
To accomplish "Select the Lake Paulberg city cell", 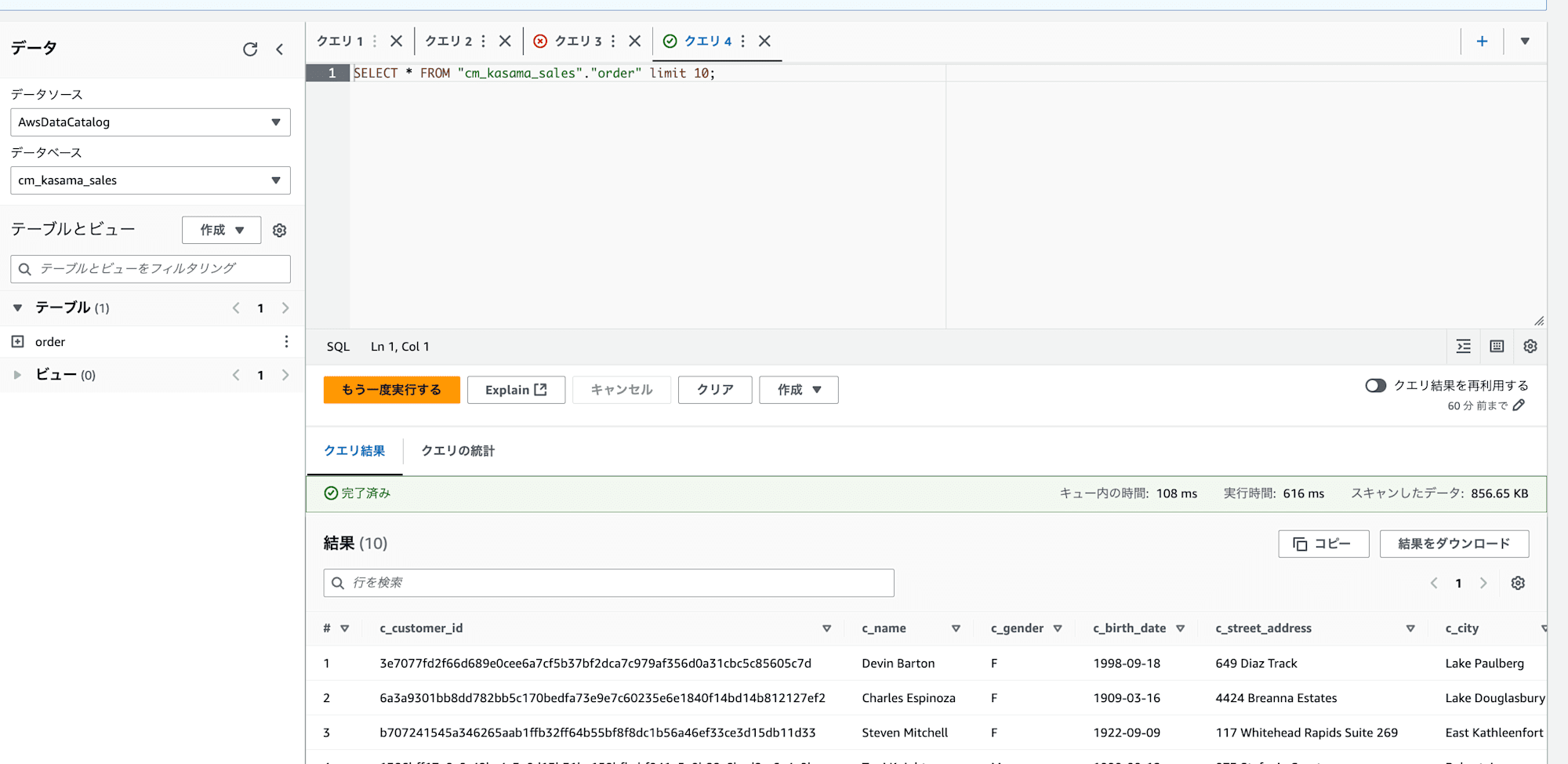I will pyautogui.click(x=1485, y=664).
